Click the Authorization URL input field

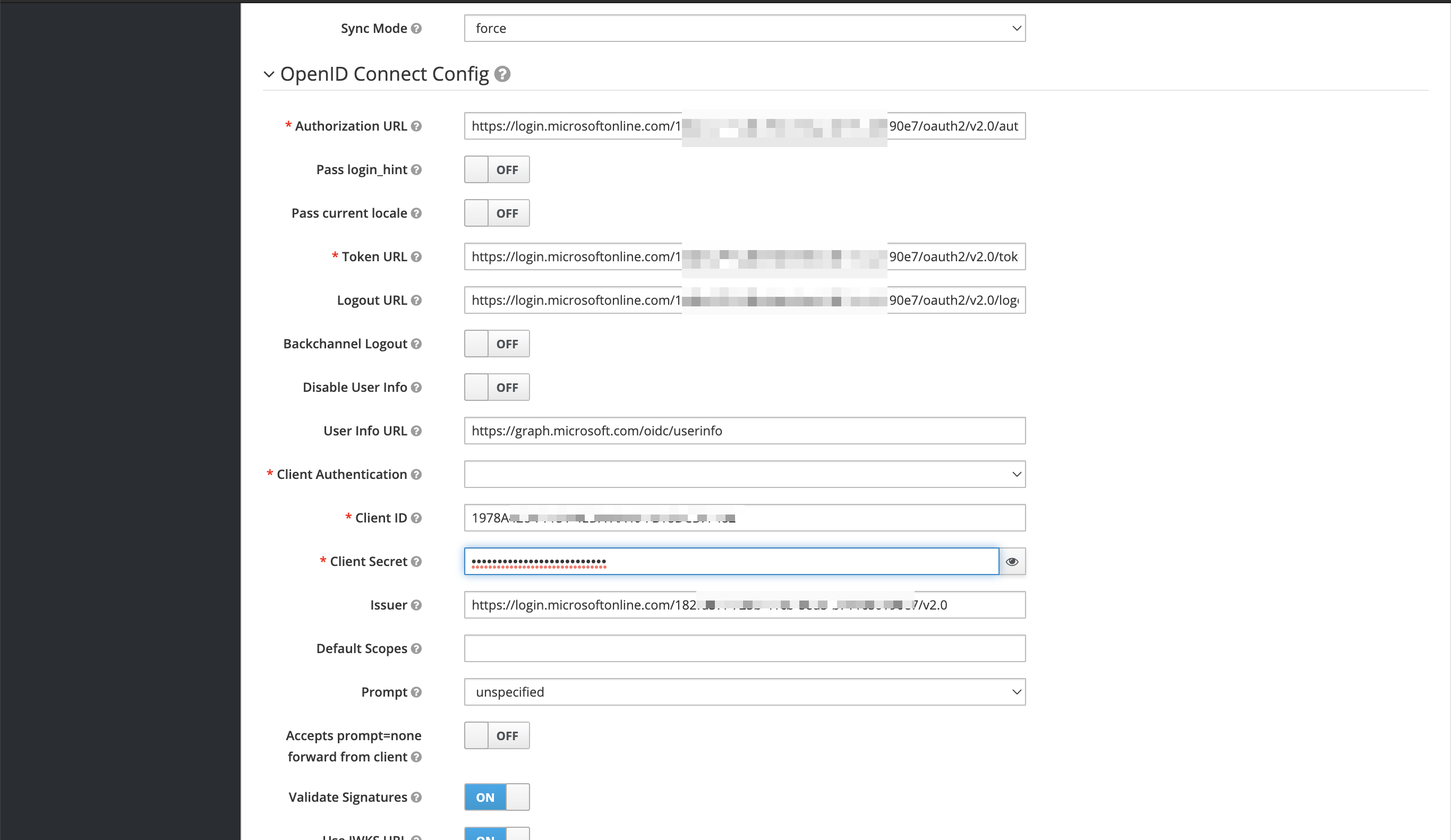point(745,126)
